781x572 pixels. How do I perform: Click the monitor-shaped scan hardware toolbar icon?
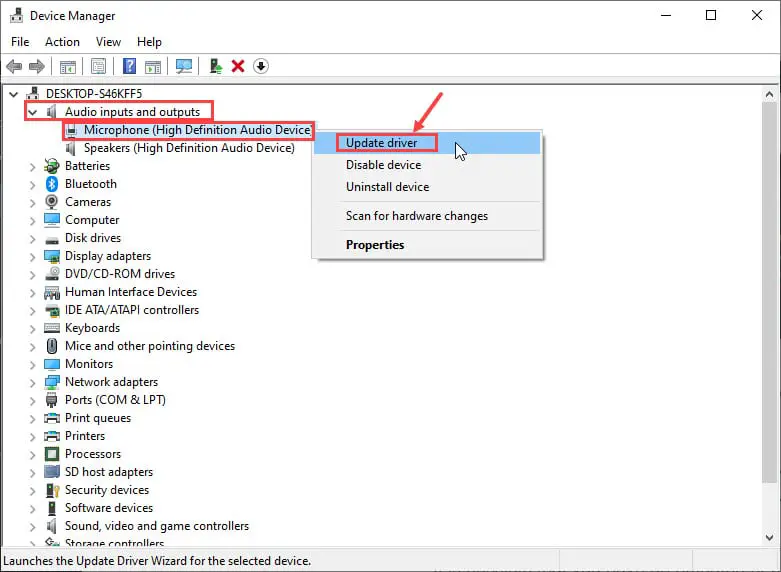click(x=184, y=66)
